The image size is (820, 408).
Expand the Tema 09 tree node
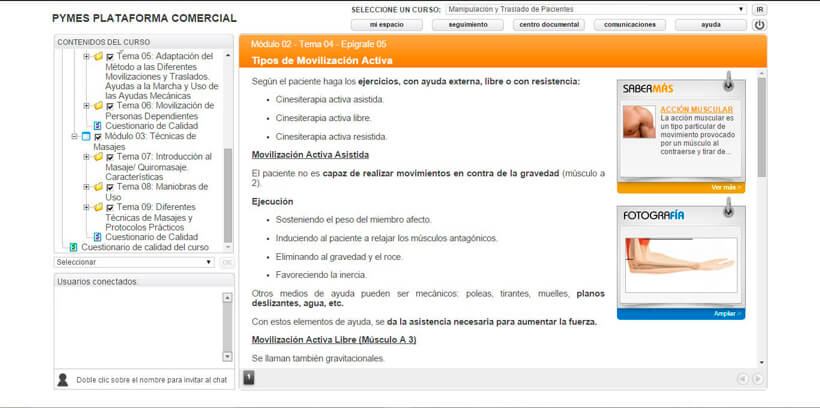tap(87, 207)
